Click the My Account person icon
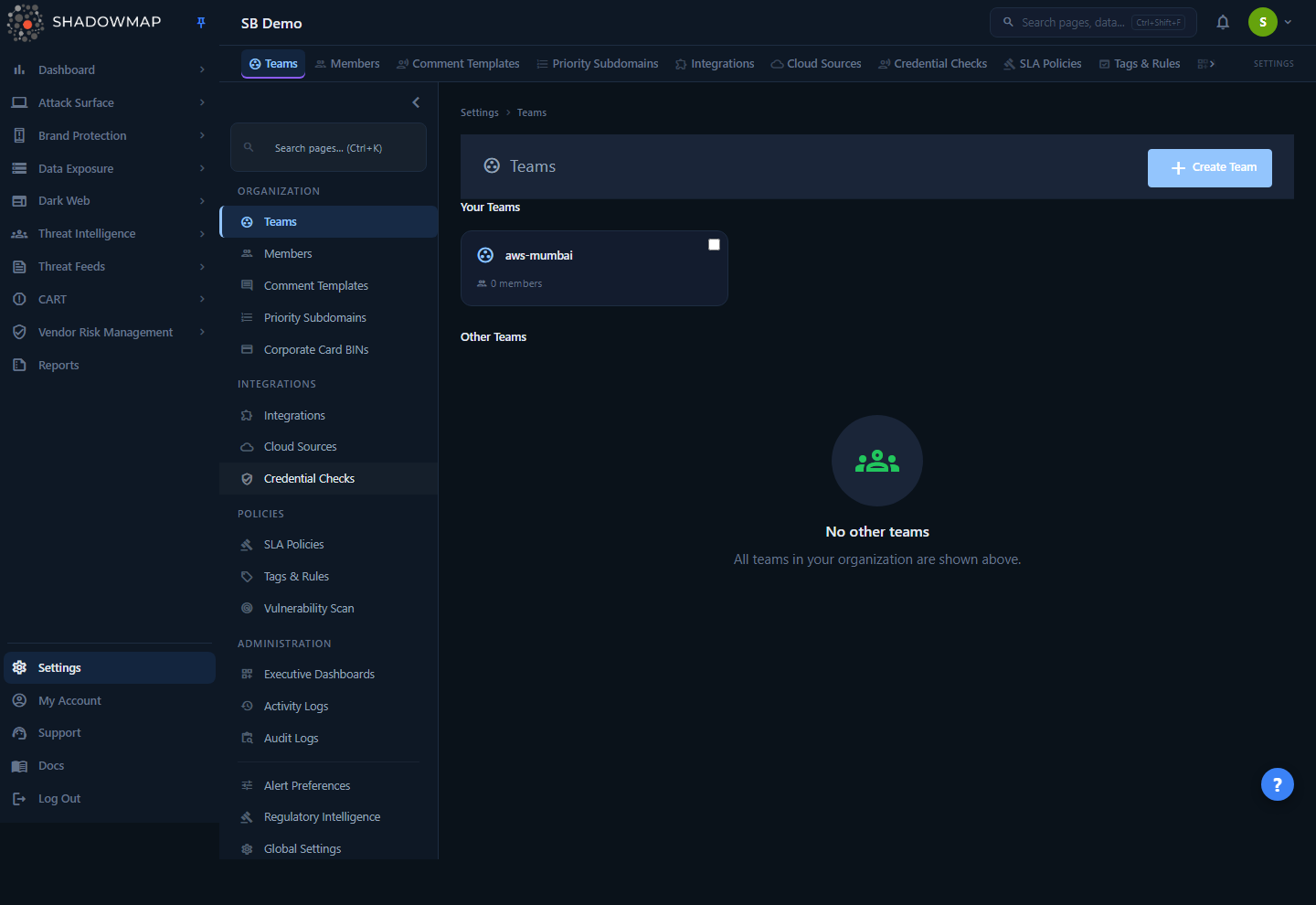The height and width of the screenshot is (905, 1316). tap(19, 700)
